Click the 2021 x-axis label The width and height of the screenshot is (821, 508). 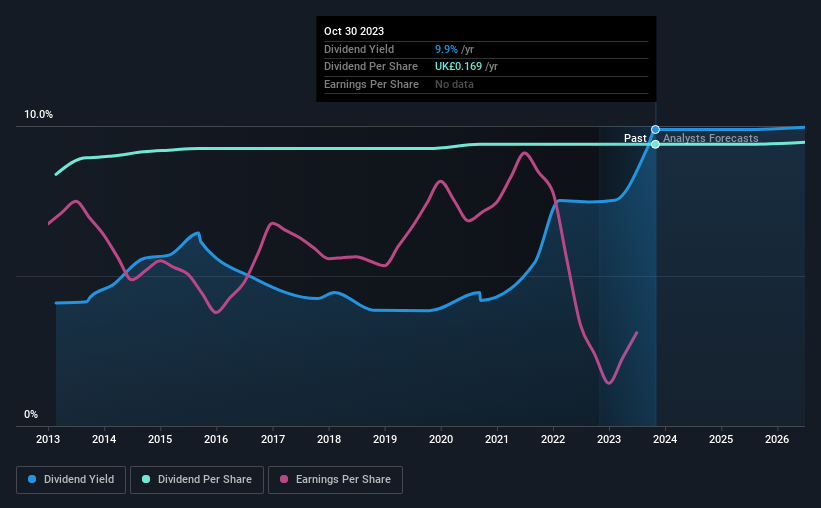click(496, 439)
